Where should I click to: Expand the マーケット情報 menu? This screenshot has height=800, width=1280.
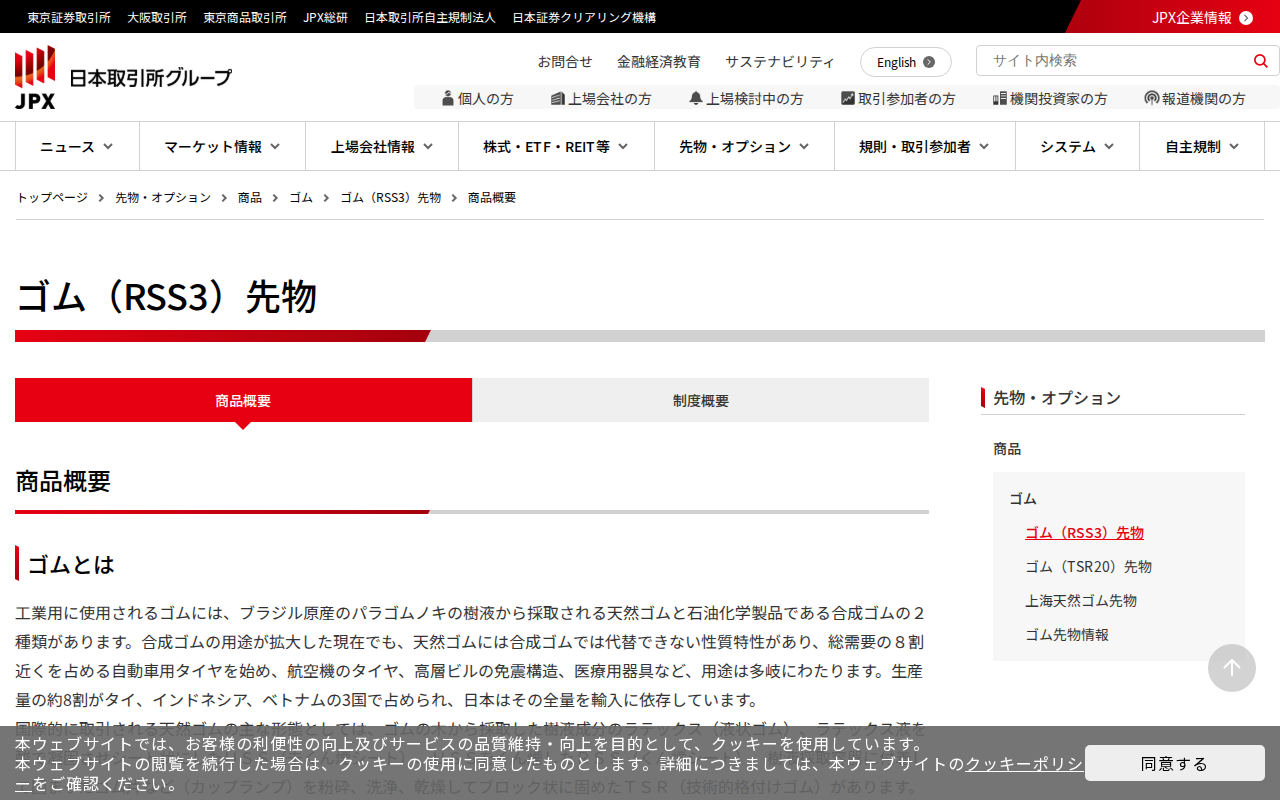222,146
